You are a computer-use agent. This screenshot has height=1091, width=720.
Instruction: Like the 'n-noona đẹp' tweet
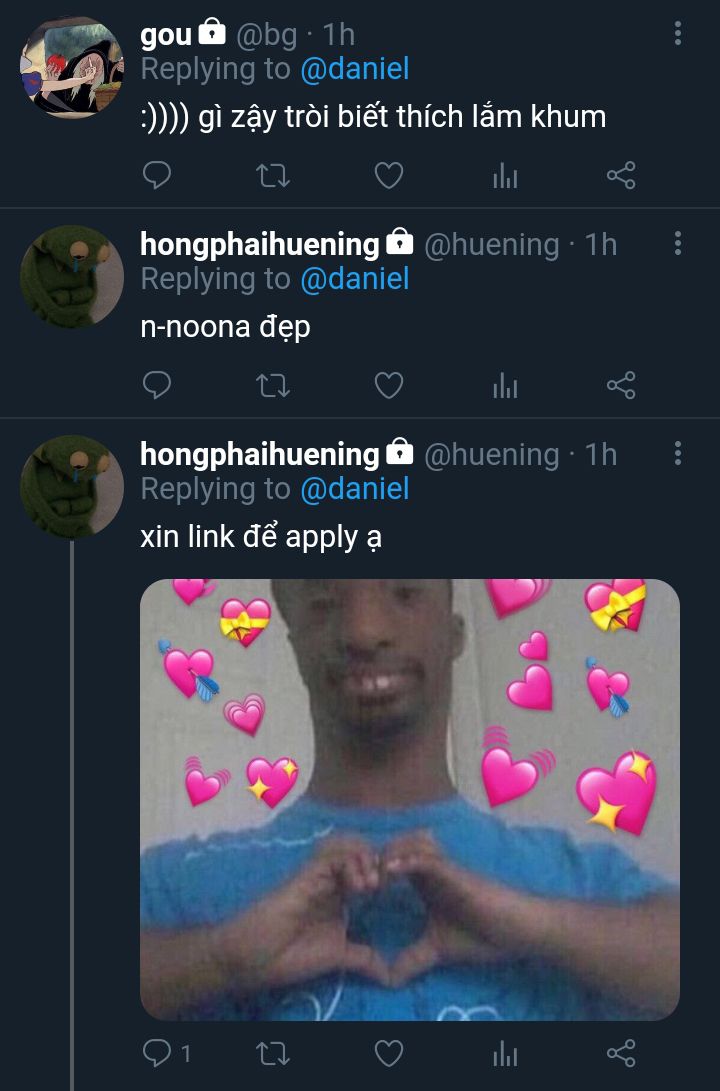389,385
